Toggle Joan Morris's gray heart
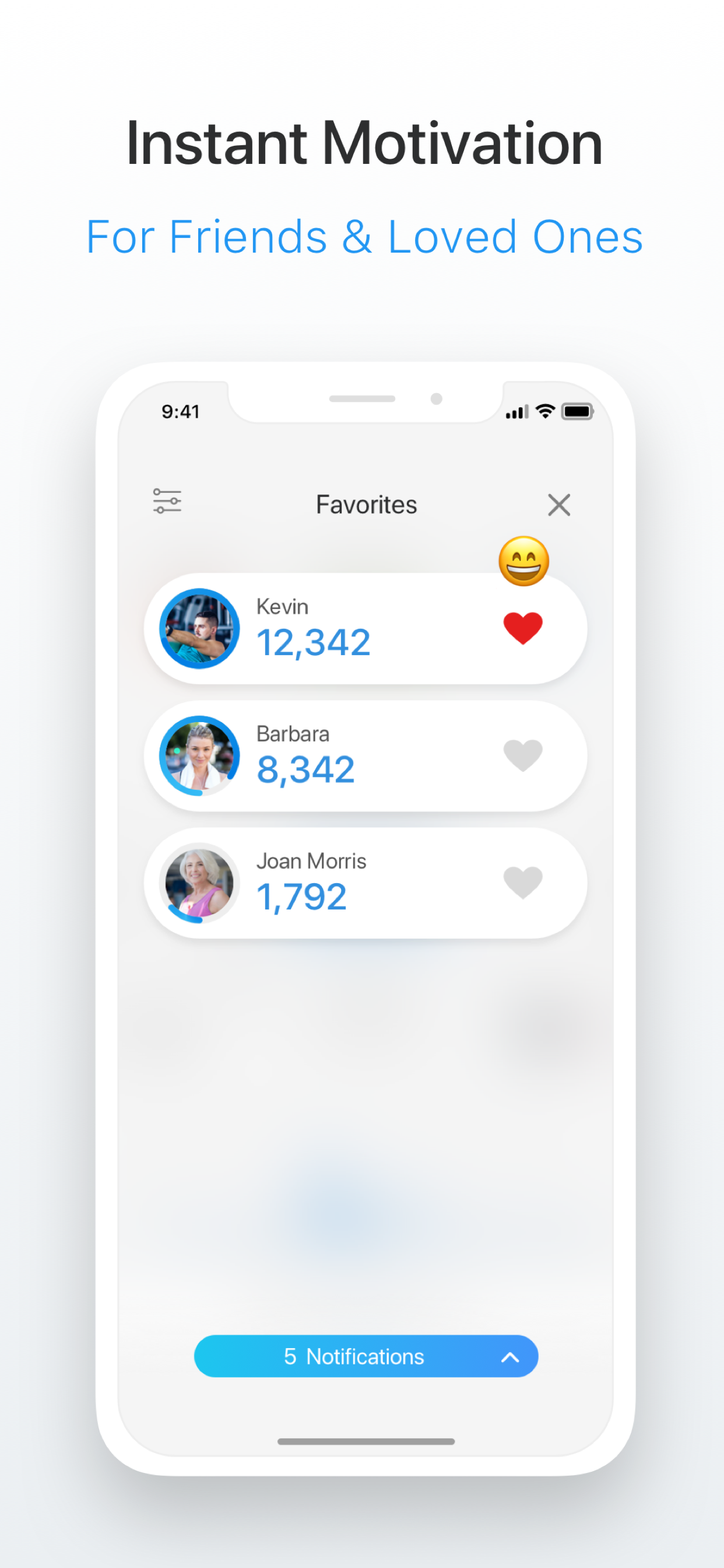724x1568 pixels. click(523, 882)
